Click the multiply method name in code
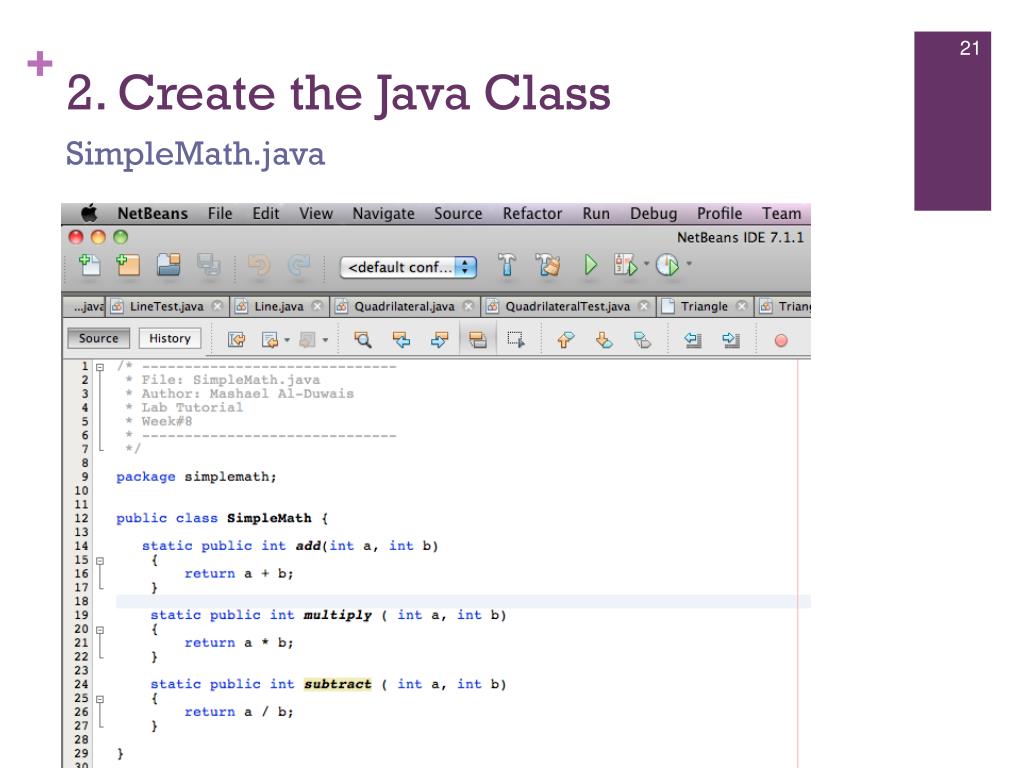The width and height of the screenshot is (1024, 768). [338, 615]
